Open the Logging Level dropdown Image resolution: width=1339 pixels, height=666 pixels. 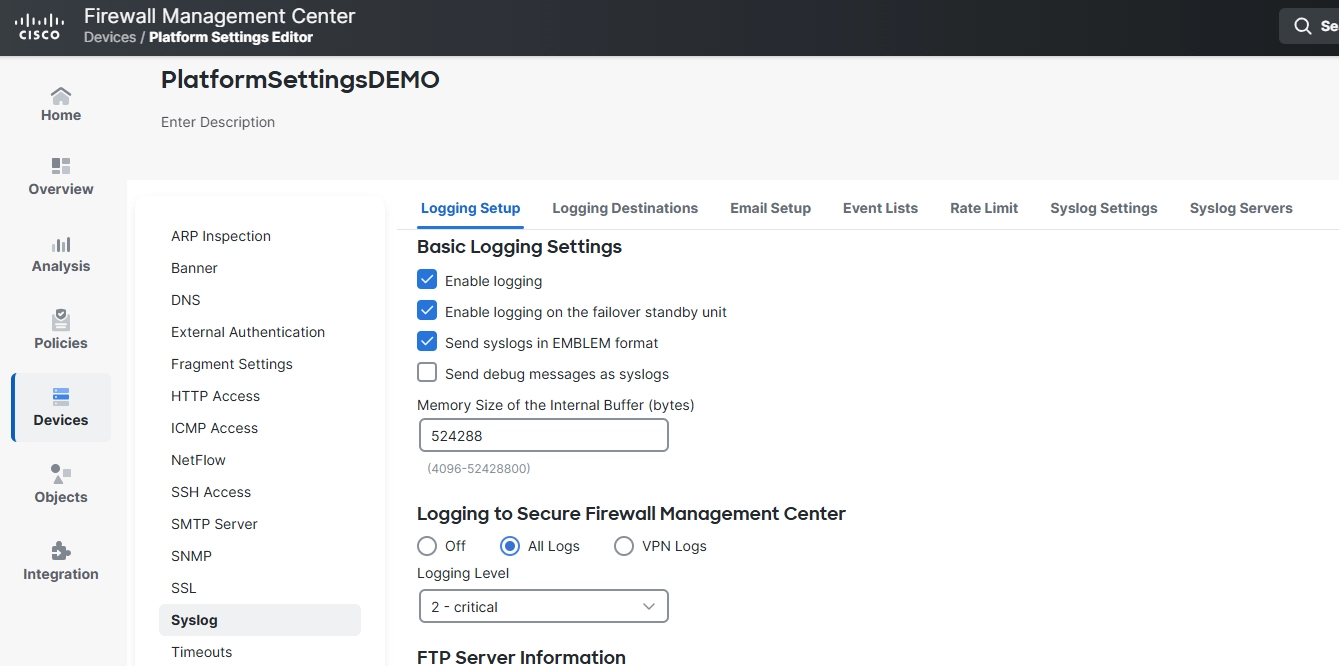point(543,607)
